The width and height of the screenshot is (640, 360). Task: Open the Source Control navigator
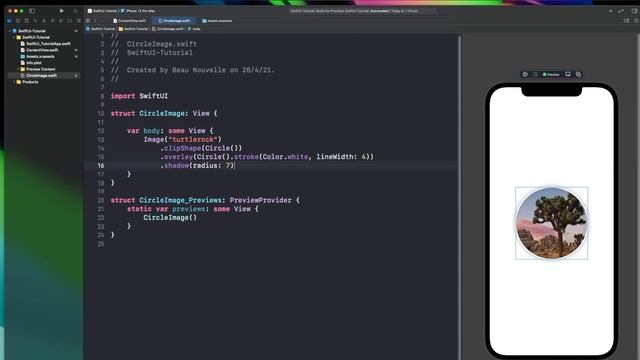(x=18, y=20)
